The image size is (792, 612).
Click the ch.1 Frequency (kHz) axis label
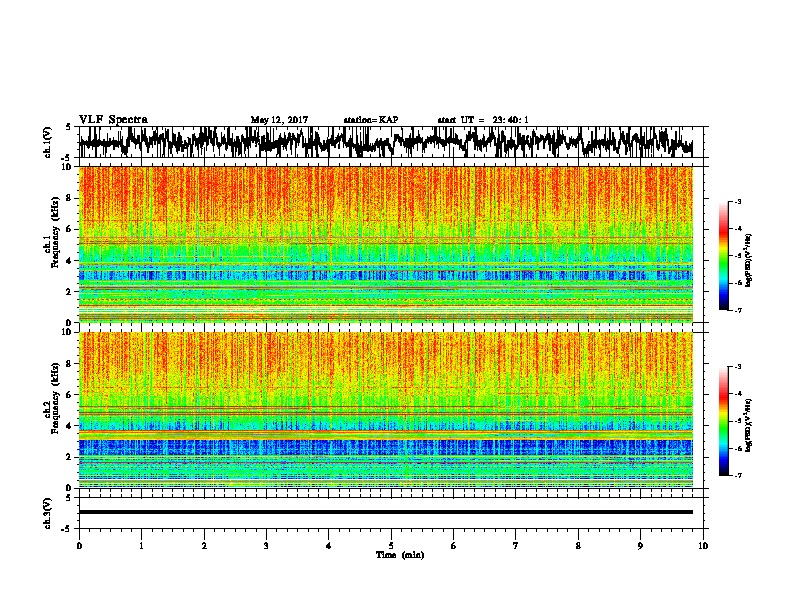51,232
